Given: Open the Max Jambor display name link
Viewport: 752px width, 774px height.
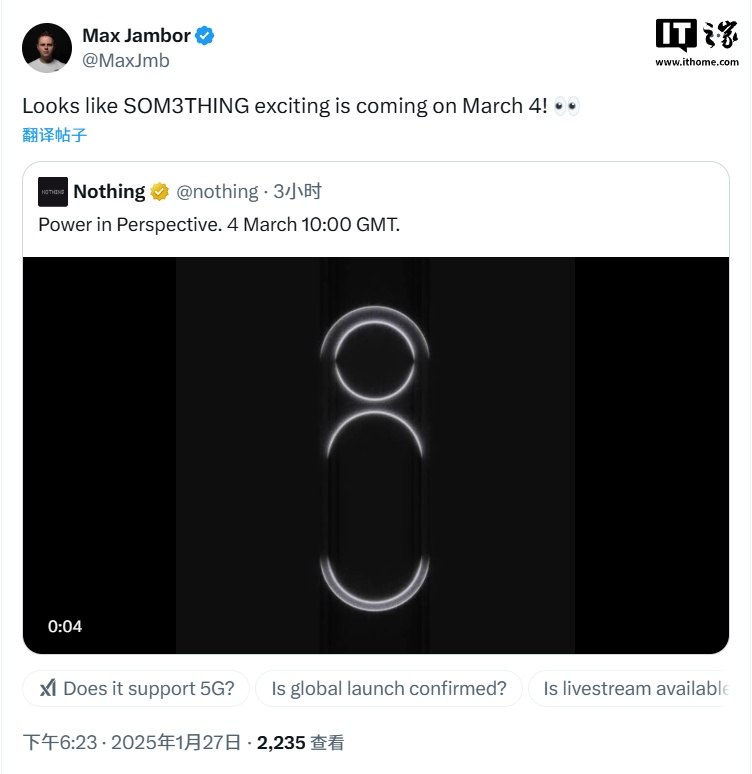Looking at the screenshot, I should 136,36.
